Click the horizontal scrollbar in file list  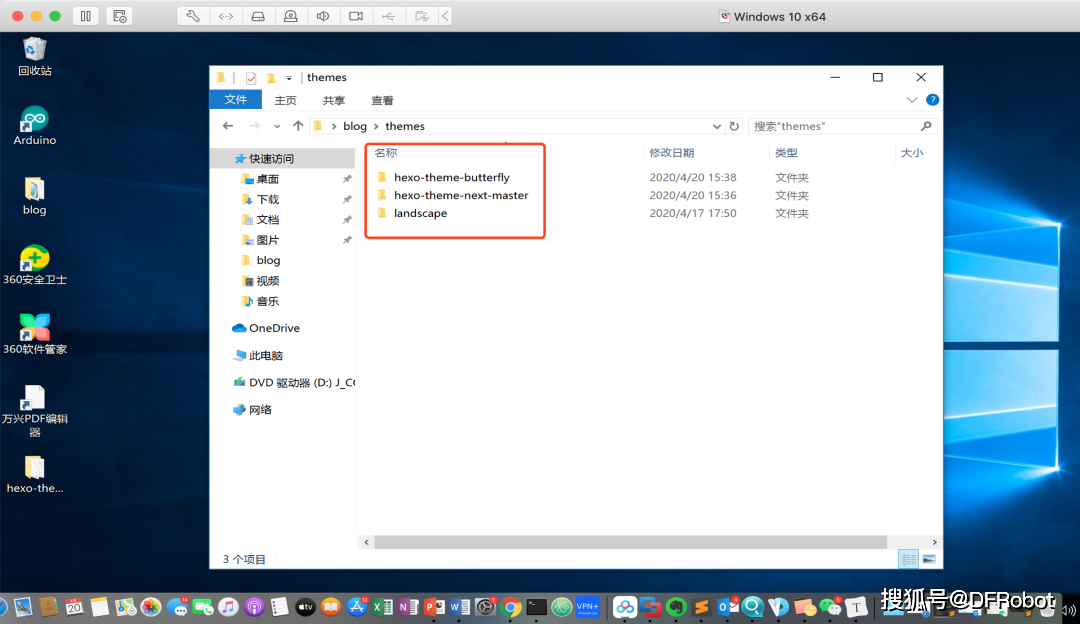(x=630, y=543)
